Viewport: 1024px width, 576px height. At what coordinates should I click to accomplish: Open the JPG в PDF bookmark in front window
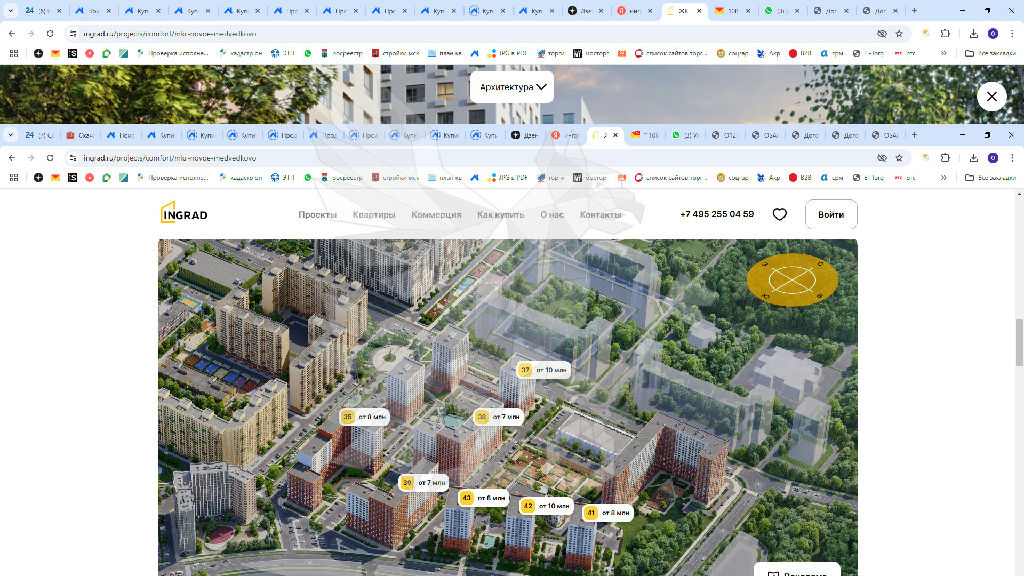click(507, 178)
